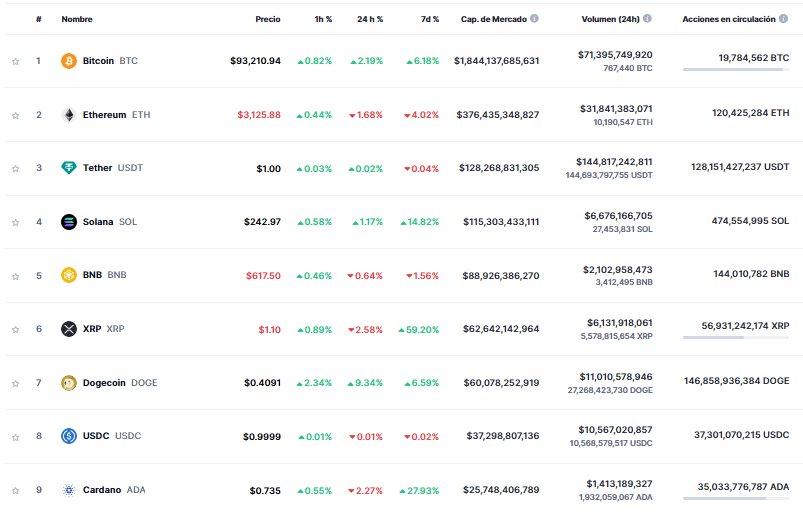Image resolution: width=803 pixels, height=512 pixels.
Task: Sort by the 24 h % column header
Action: pyautogui.click(x=370, y=19)
